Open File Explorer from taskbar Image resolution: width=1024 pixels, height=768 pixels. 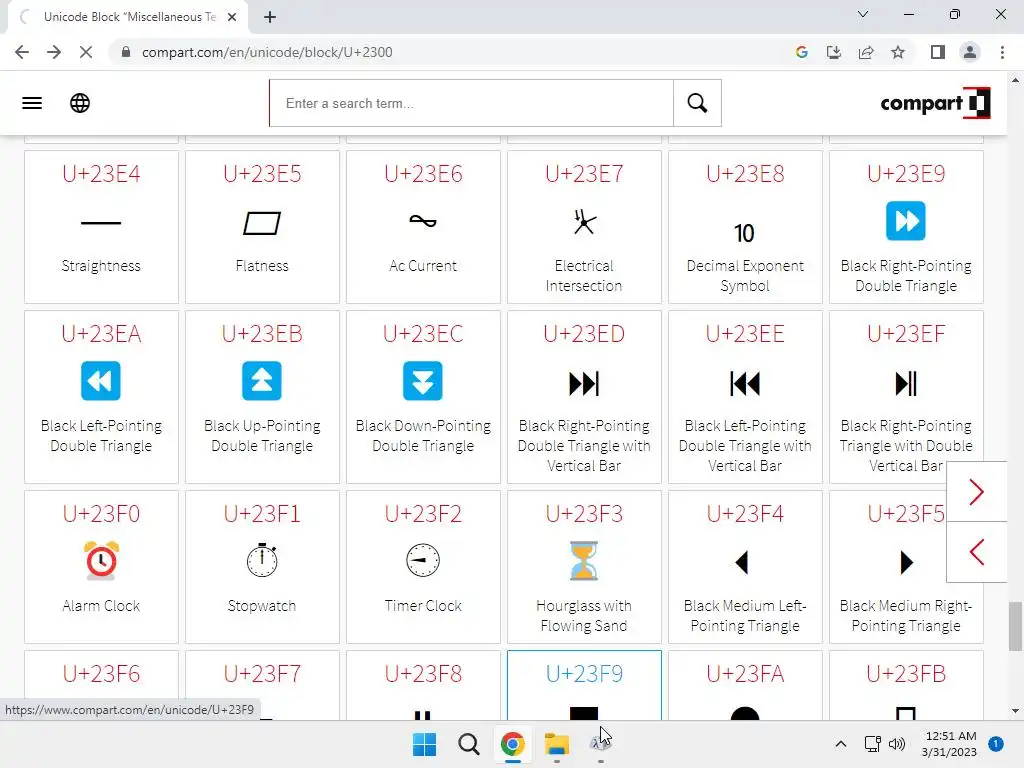[x=556, y=744]
